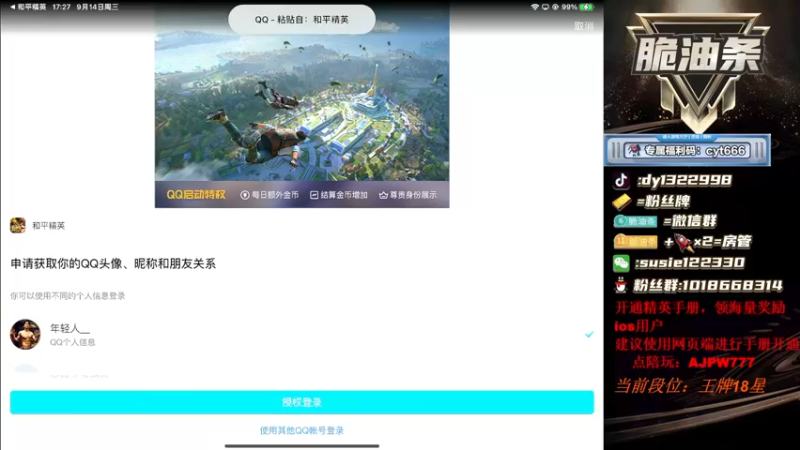The image size is (800, 450).
Task: Click the 粉丝群:1018668314 text
Action: (x=708, y=285)
